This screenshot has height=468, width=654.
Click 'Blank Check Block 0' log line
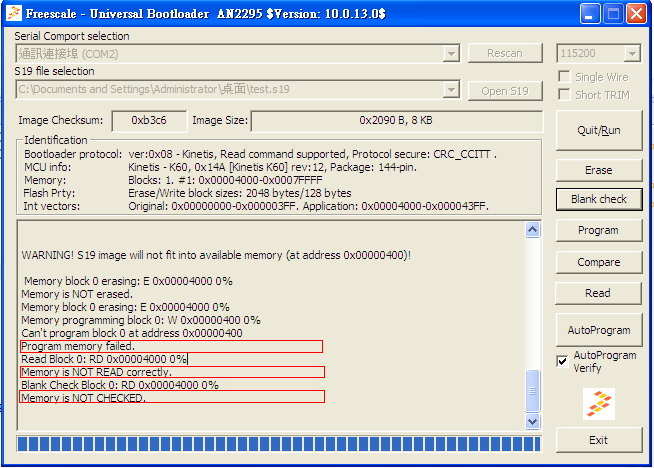[x=120, y=385]
